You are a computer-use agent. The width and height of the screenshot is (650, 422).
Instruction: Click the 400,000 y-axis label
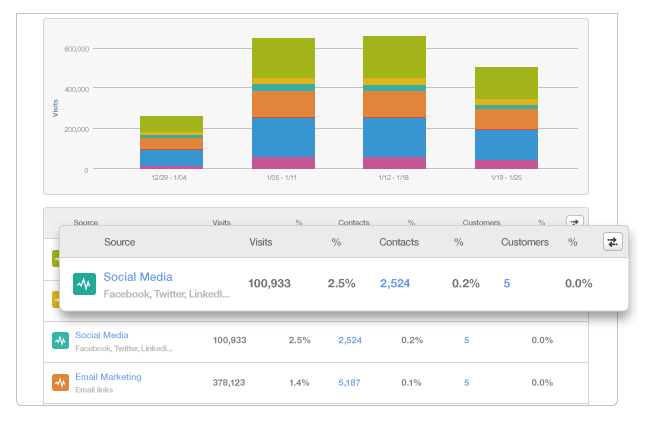(x=76, y=89)
